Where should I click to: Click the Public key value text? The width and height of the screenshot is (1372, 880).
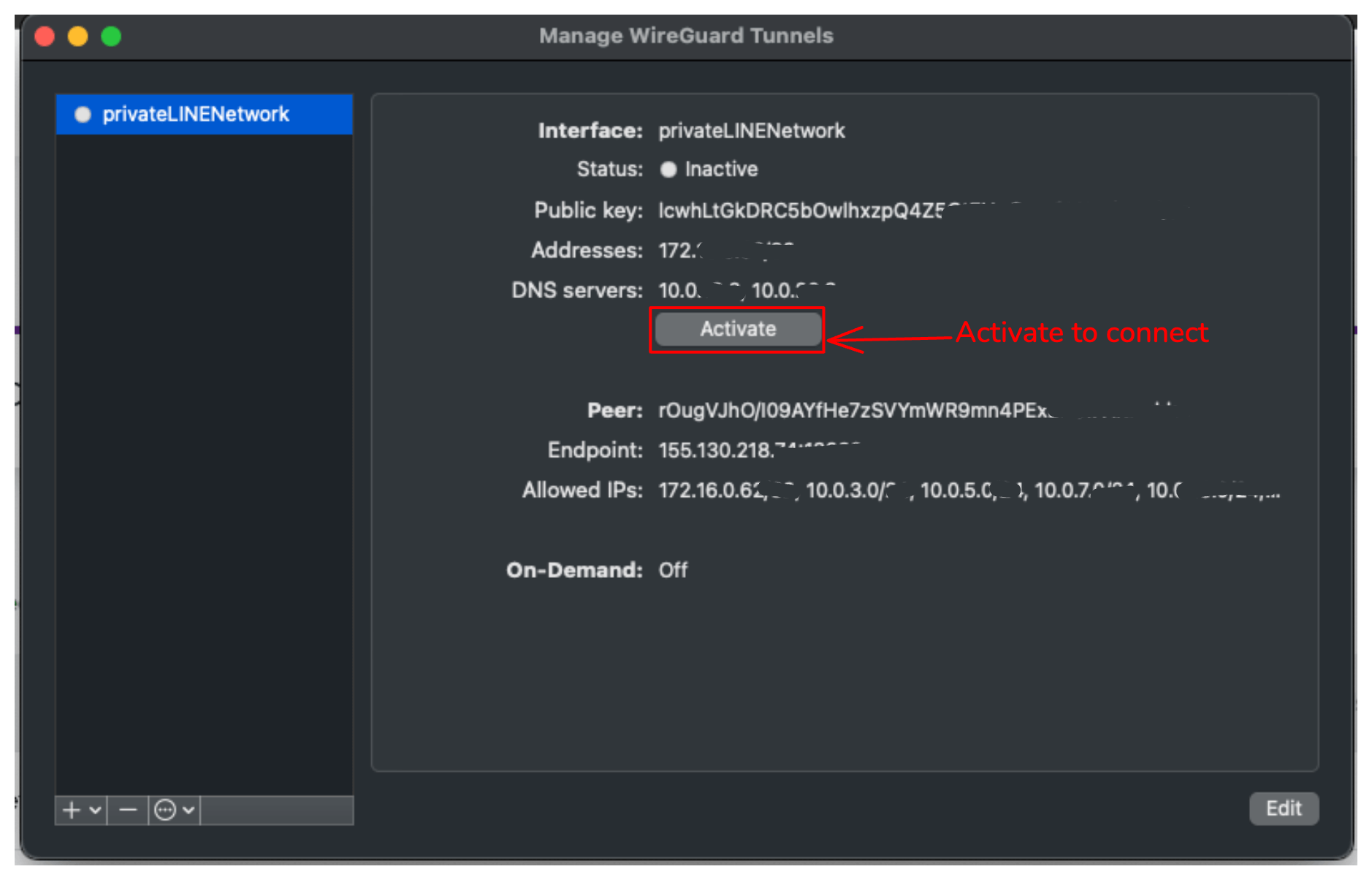[801, 210]
